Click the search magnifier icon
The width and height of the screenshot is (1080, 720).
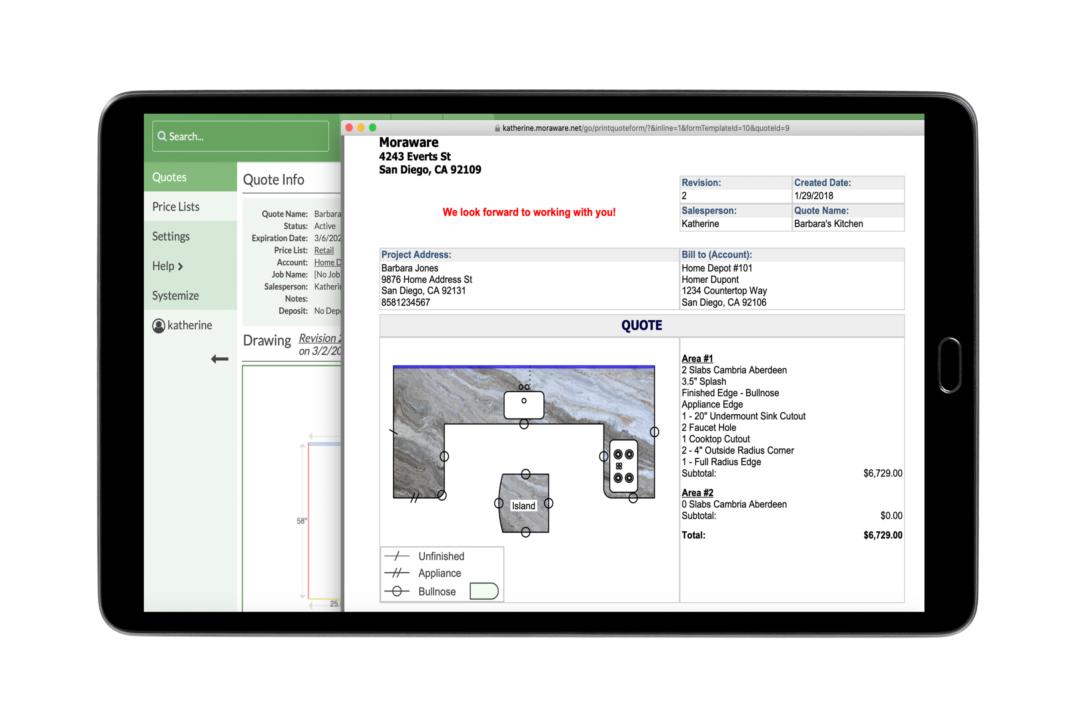(x=162, y=136)
